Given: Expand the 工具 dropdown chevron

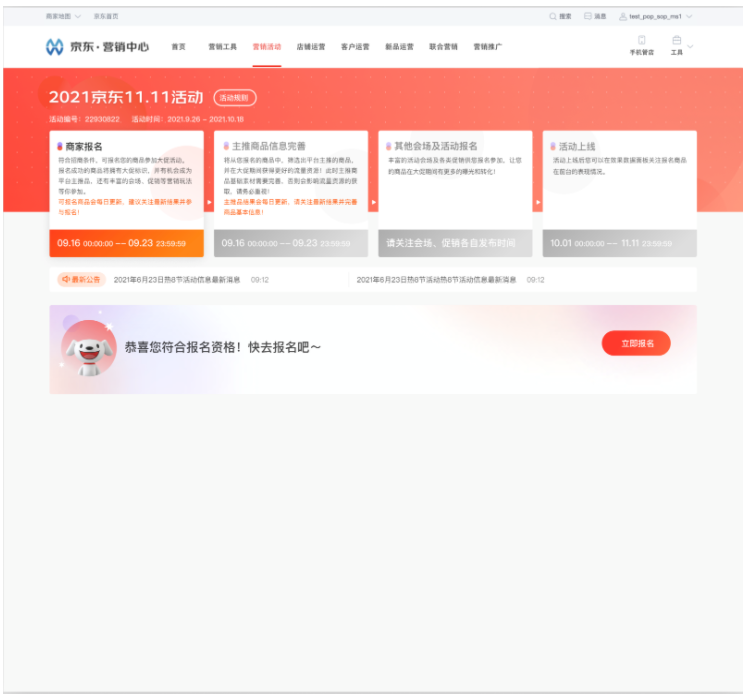Looking at the screenshot, I should pyautogui.click(x=690, y=46).
